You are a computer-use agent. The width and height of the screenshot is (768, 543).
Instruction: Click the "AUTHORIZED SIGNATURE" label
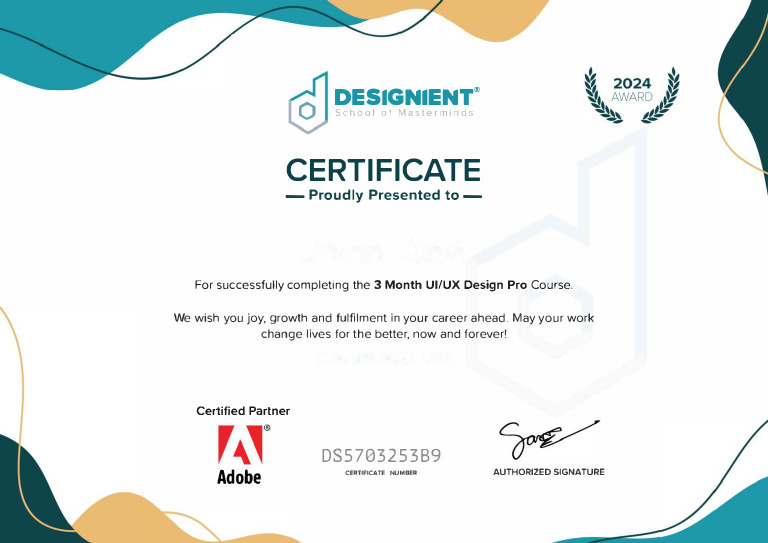pos(549,472)
